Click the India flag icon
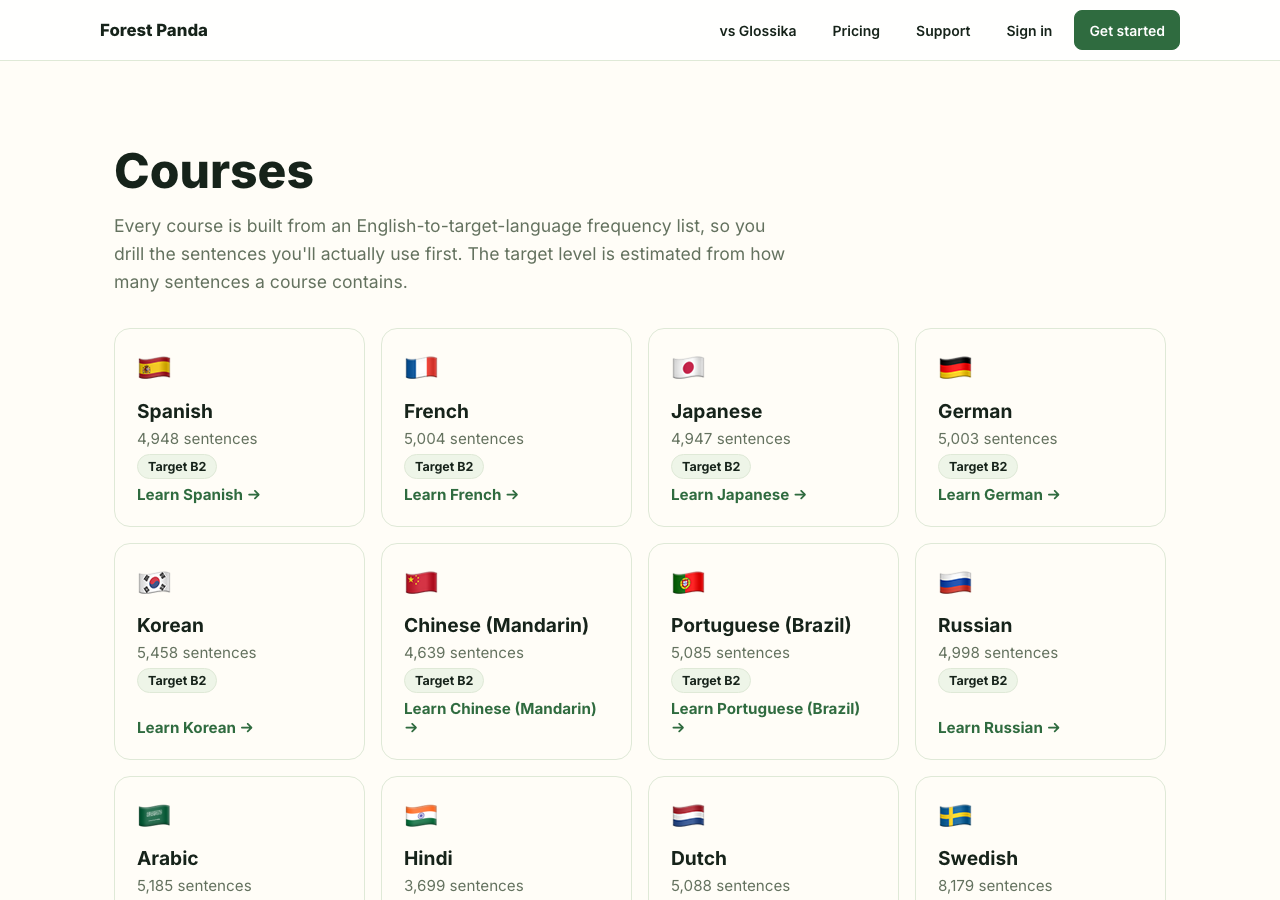1280x900 pixels. pos(421,816)
